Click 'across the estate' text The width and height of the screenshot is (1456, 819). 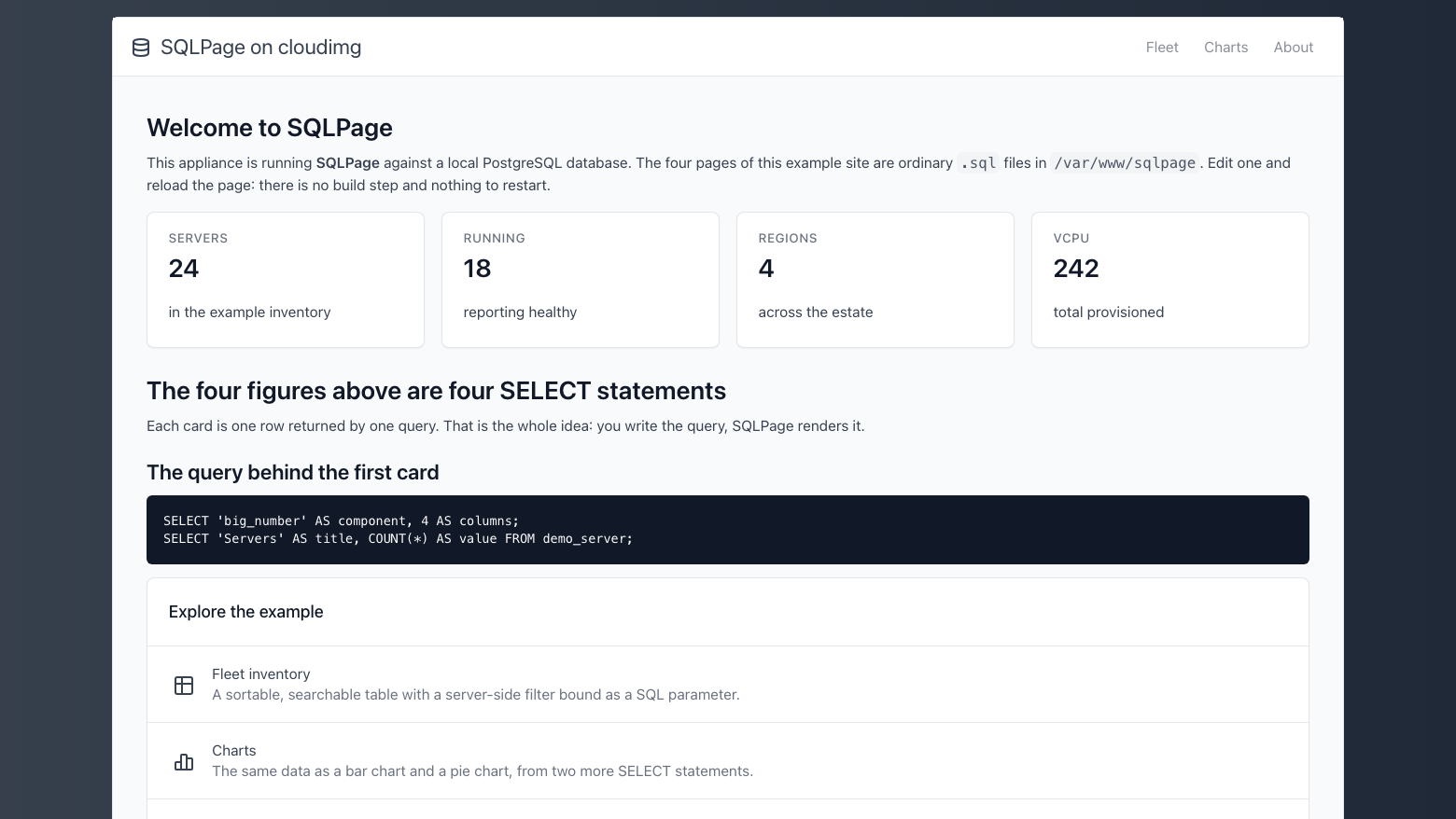click(x=816, y=312)
